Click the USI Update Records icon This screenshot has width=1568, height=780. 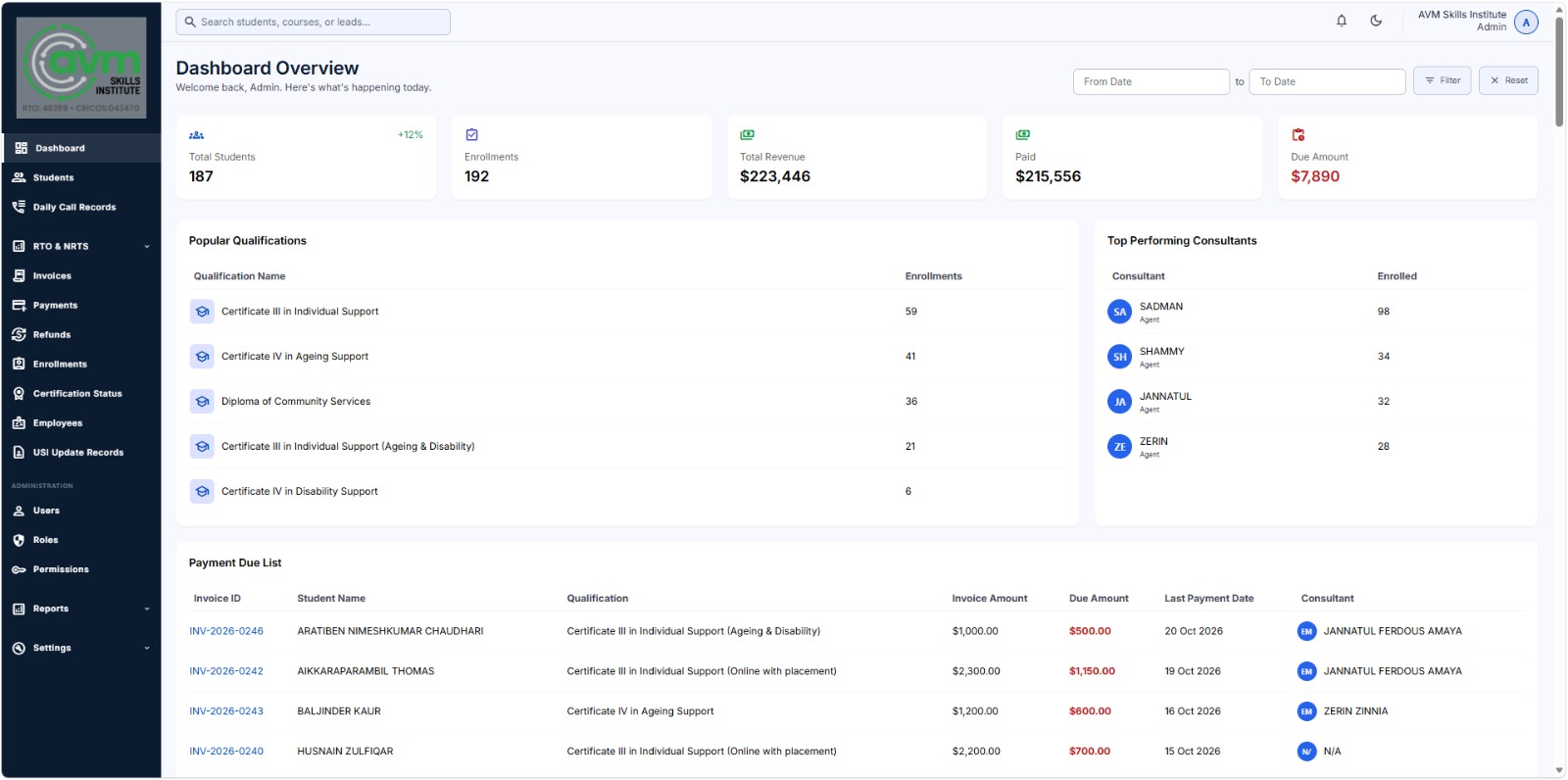tap(19, 452)
